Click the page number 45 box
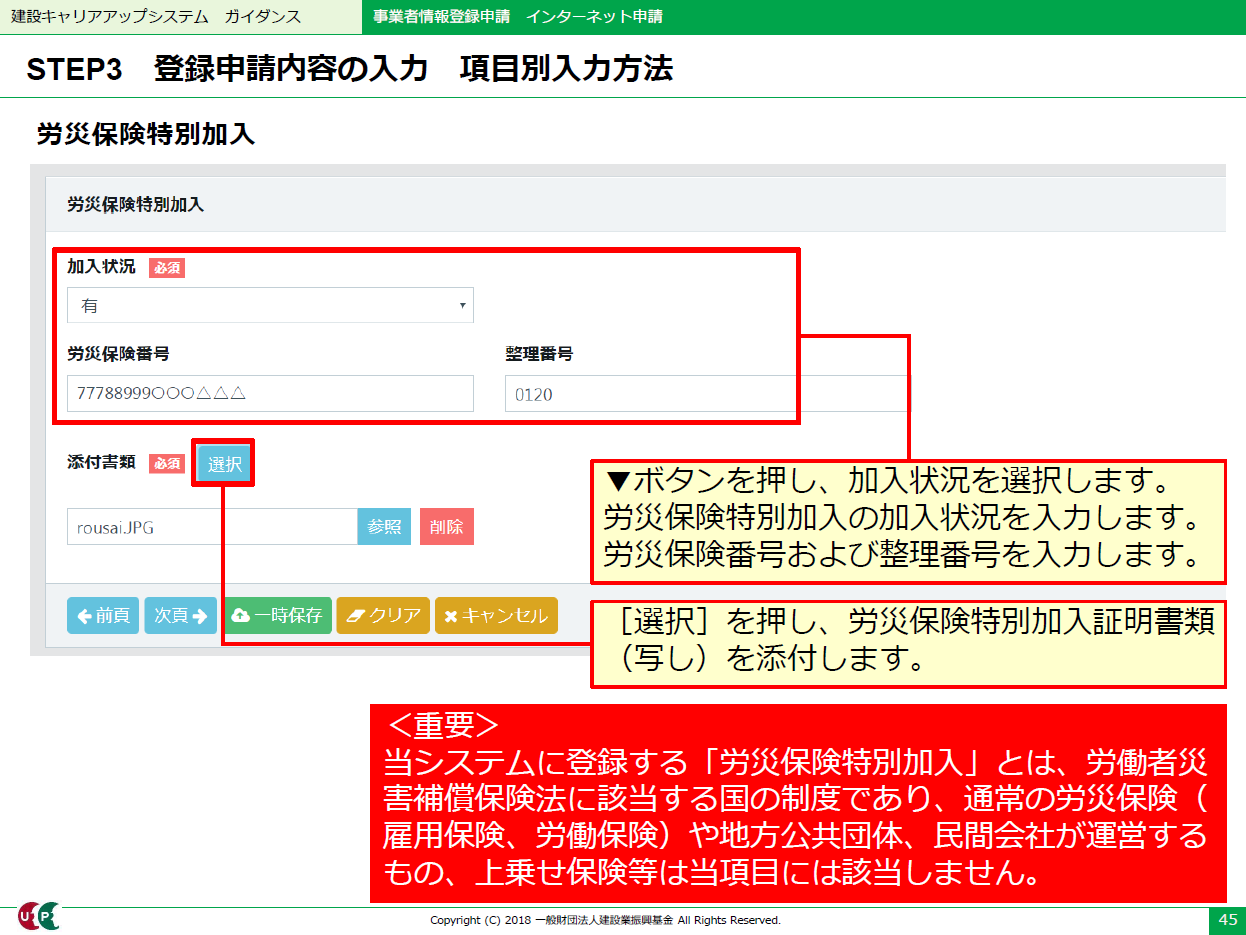This screenshot has height=935, width=1246. coord(1227,920)
